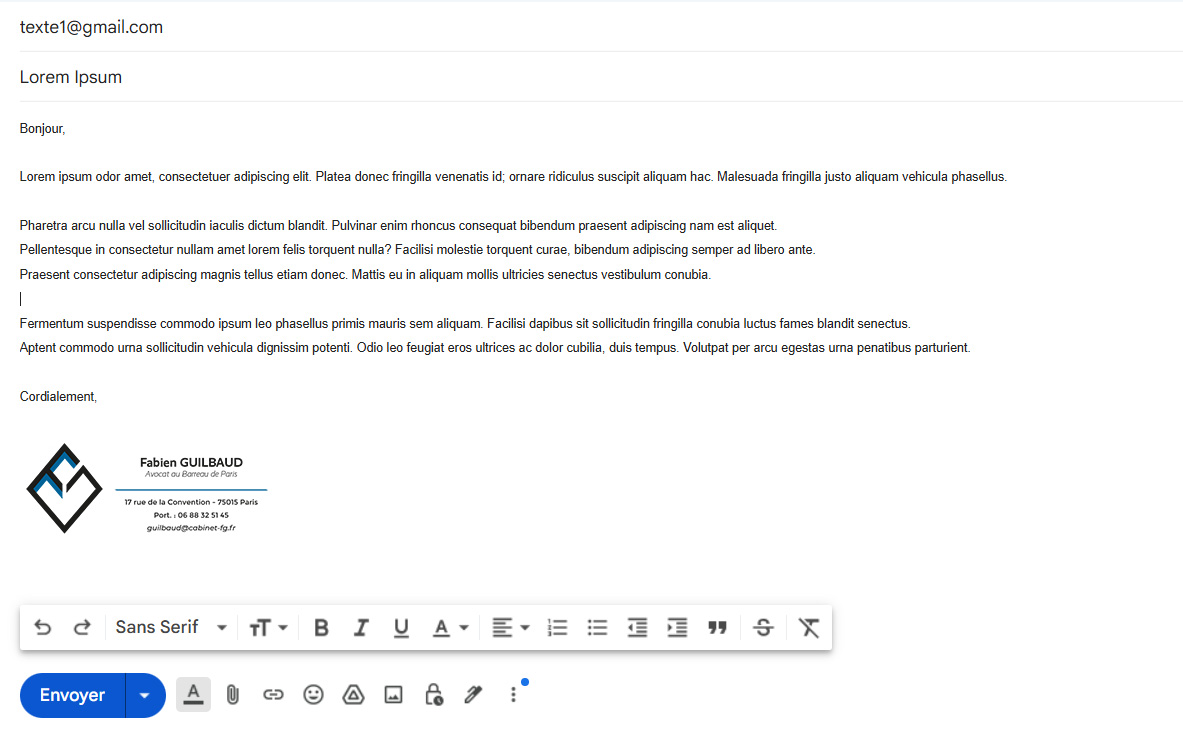Apply blockquote formatting
The height and width of the screenshot is (733, 1183).
pos(717,628)
